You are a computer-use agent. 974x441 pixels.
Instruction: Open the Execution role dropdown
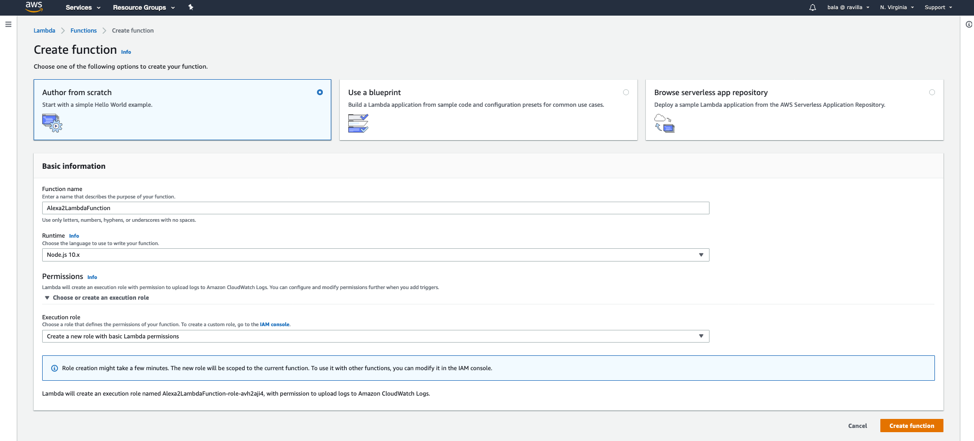point(375,336)
